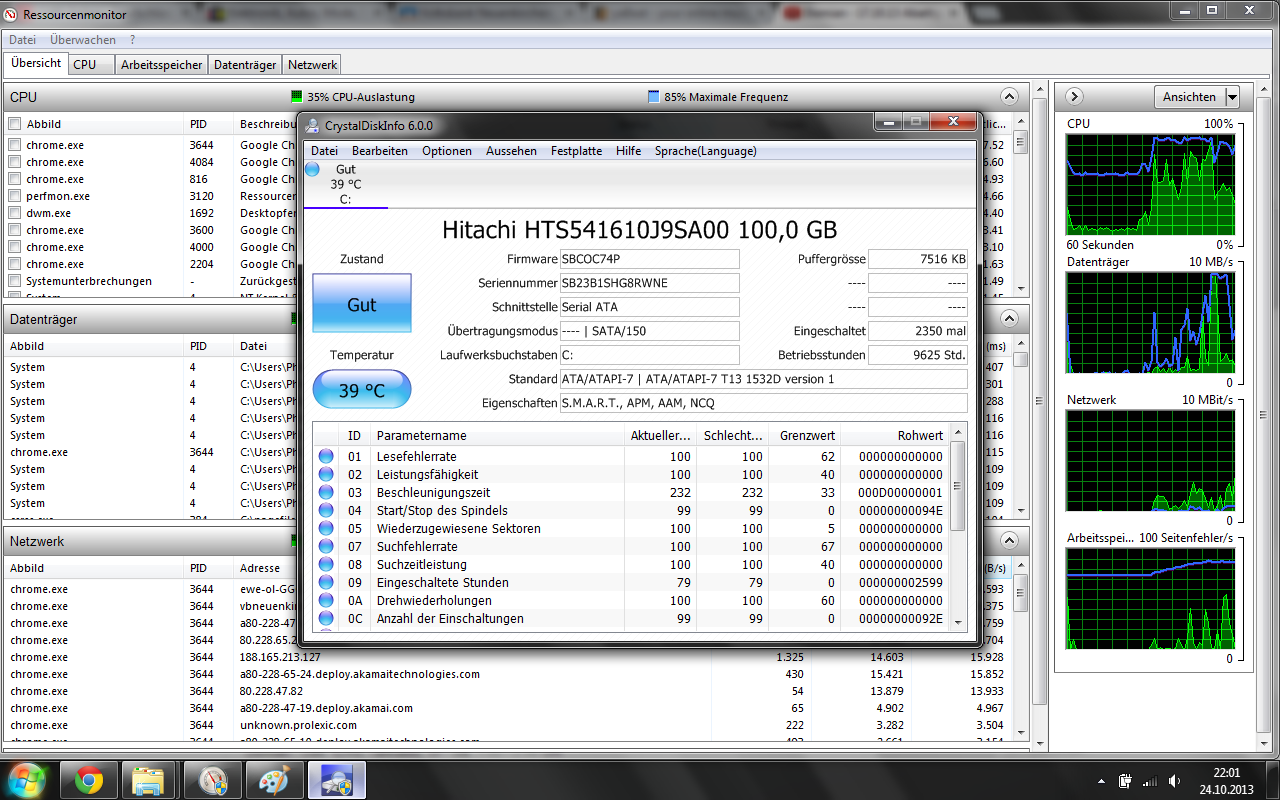Click the CrystalDiskInfo title bar icon
Image resolution: width=1280 pixels, height=800 pixels.
(312, 125)
